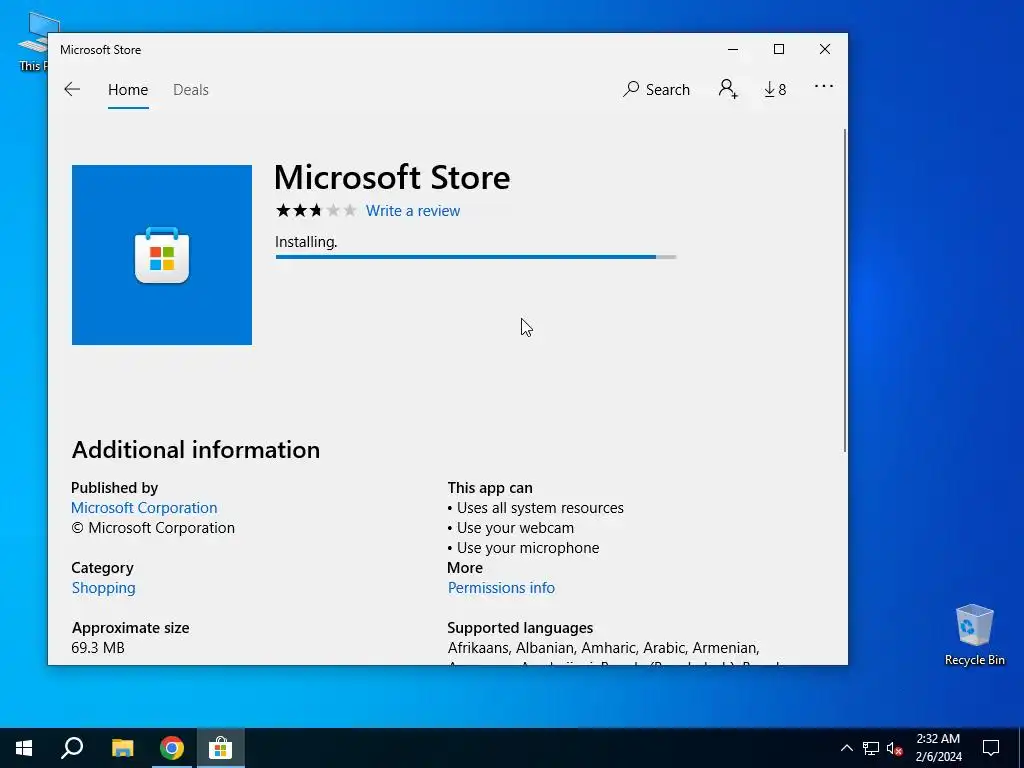This screenshot has height=768, width=1024.
Task: Open the Microsoft Corporation publisher link
Action: [x=144, y=508]
